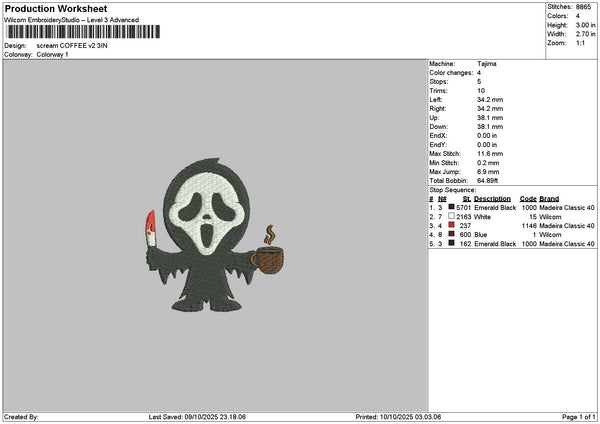This screenshot has width=600, height=424.
Task: Click the stitch count '5701' in row 1
Action: tap(463, 208)
